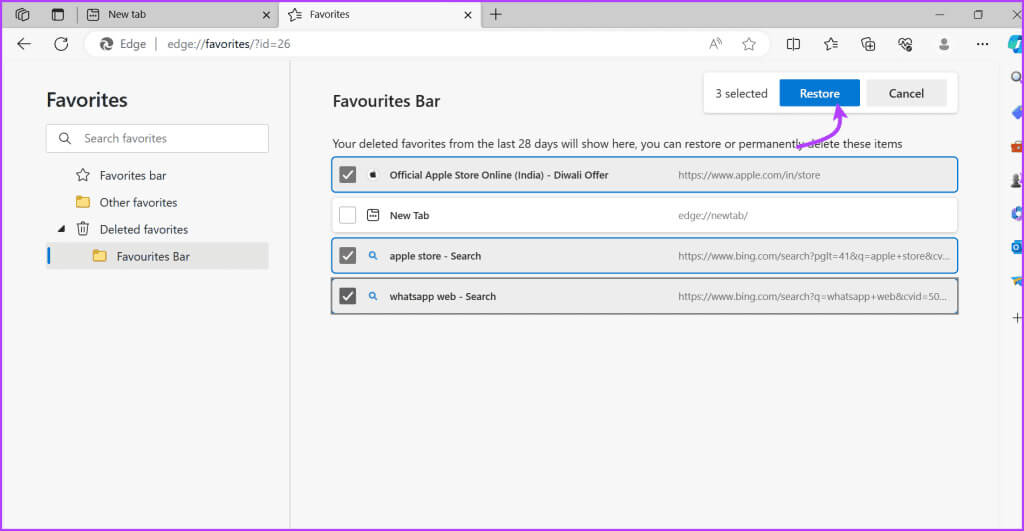1024x531 pixels.
Task: Uncheck the Official Apple Store Online checkbox
Action: tap(347, 175)
